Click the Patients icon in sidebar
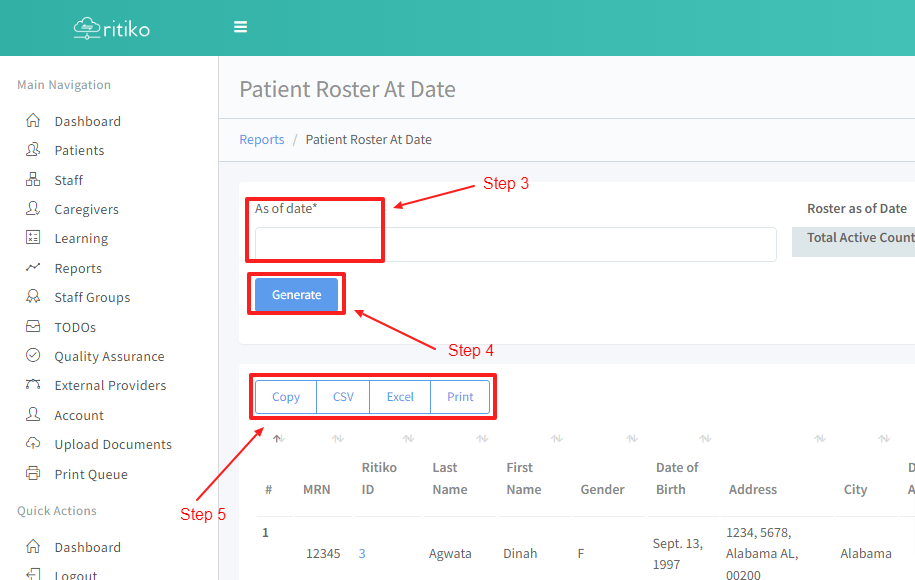 (33, 150)
